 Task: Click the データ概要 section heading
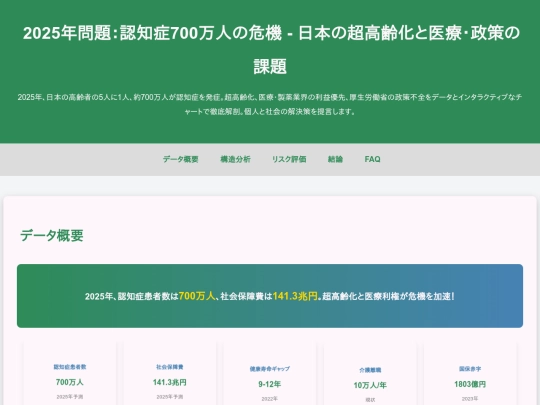pos(52,236)
